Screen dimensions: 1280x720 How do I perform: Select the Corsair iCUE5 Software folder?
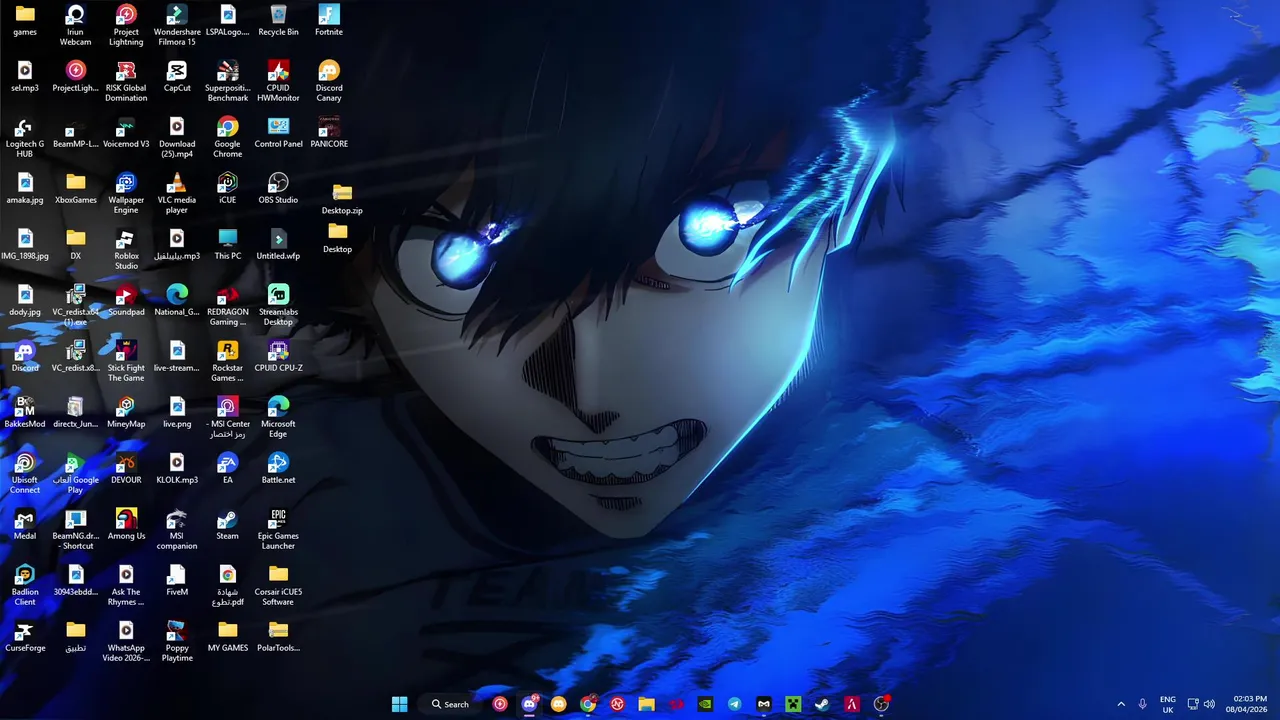278,585
